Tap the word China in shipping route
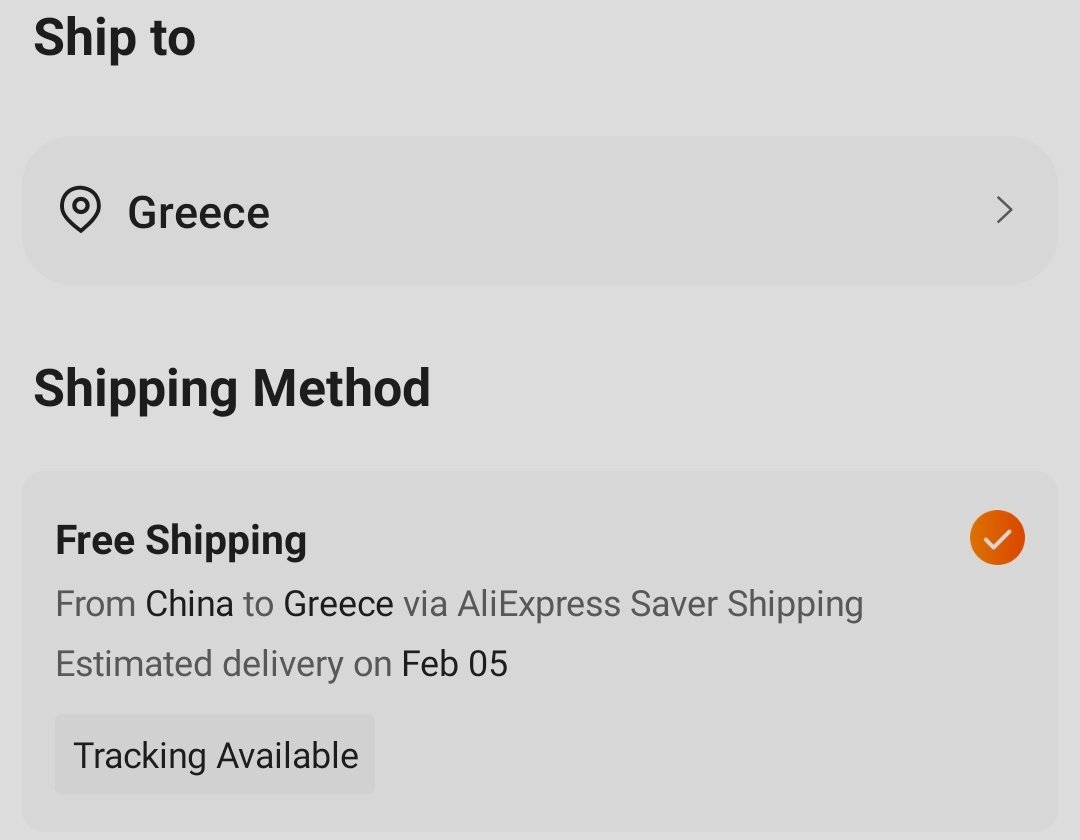This screenshot has height=840, width=1080. click(x=189, y=604)
